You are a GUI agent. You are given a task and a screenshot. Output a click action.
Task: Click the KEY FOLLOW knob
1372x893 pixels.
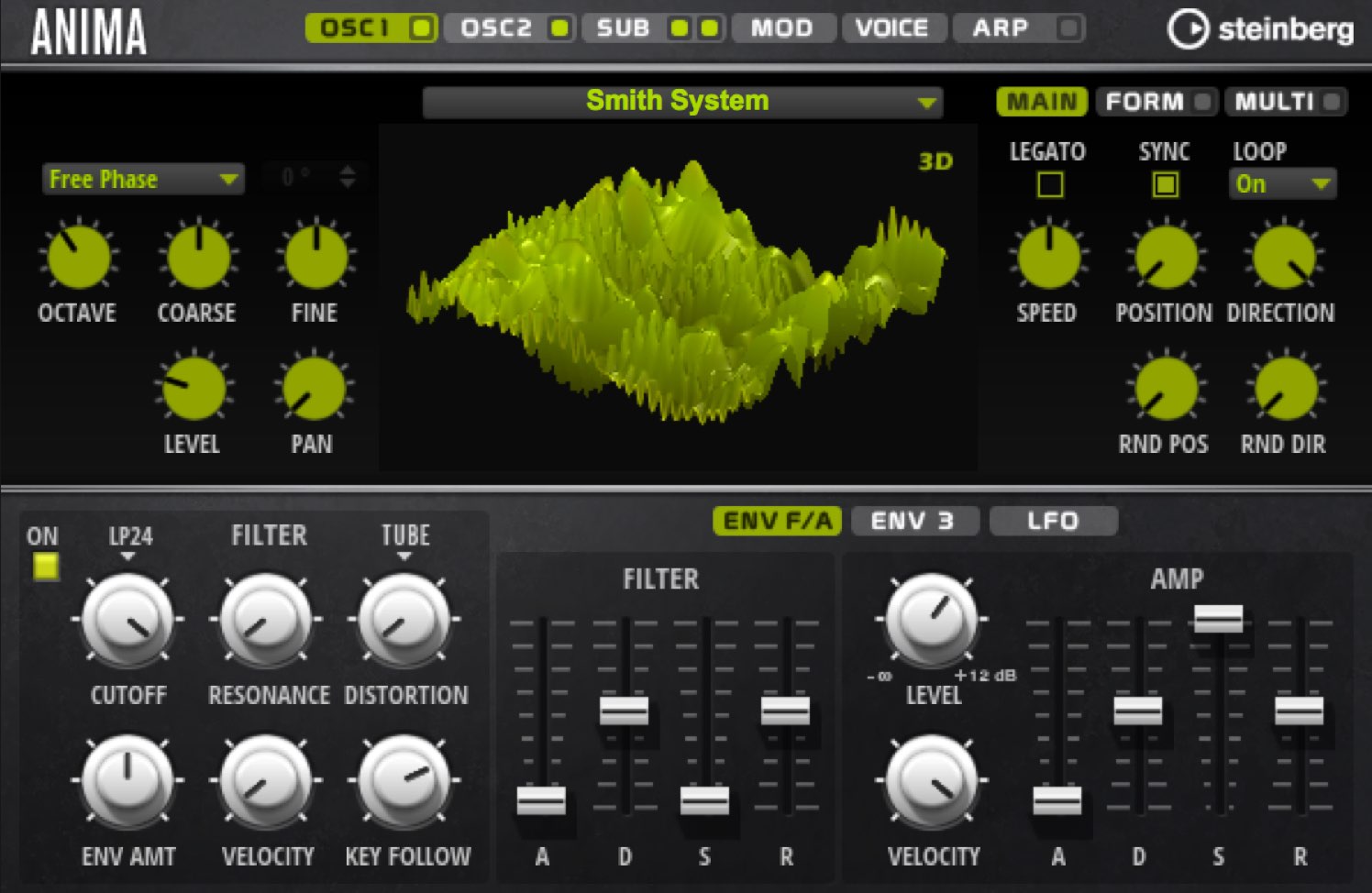[404, 781]
